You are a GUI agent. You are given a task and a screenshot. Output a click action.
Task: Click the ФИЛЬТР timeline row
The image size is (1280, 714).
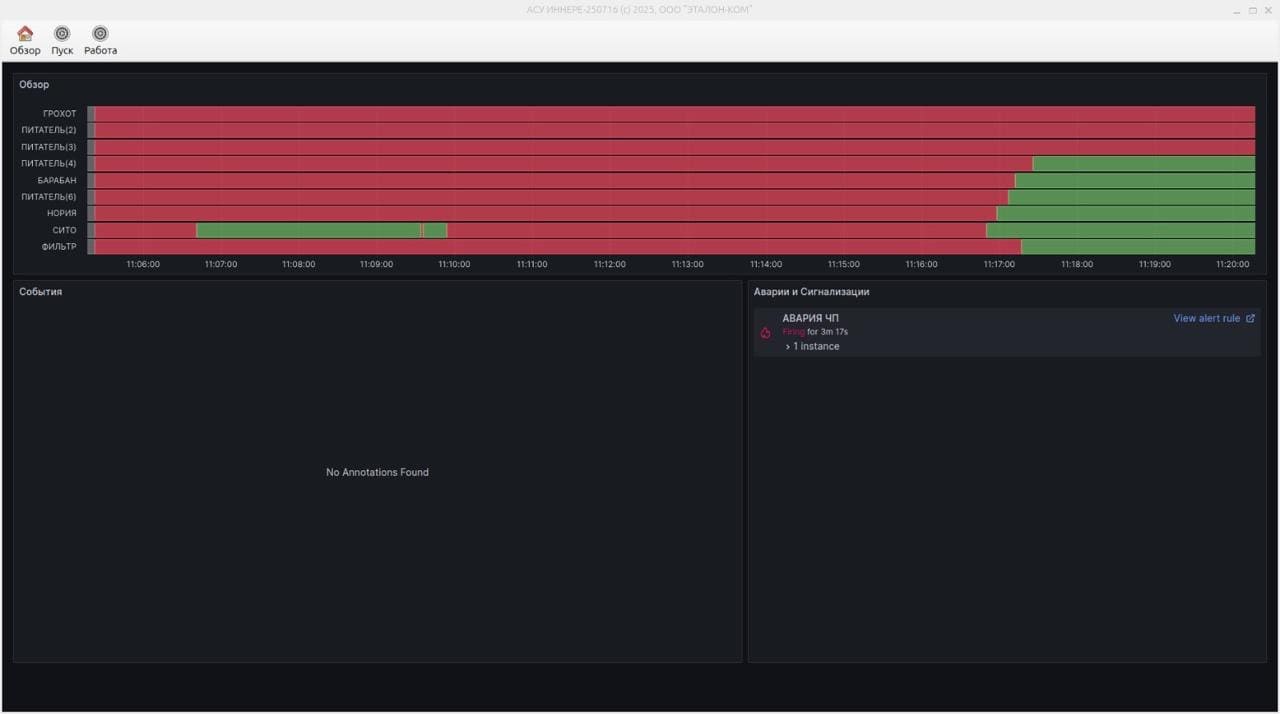600,246
